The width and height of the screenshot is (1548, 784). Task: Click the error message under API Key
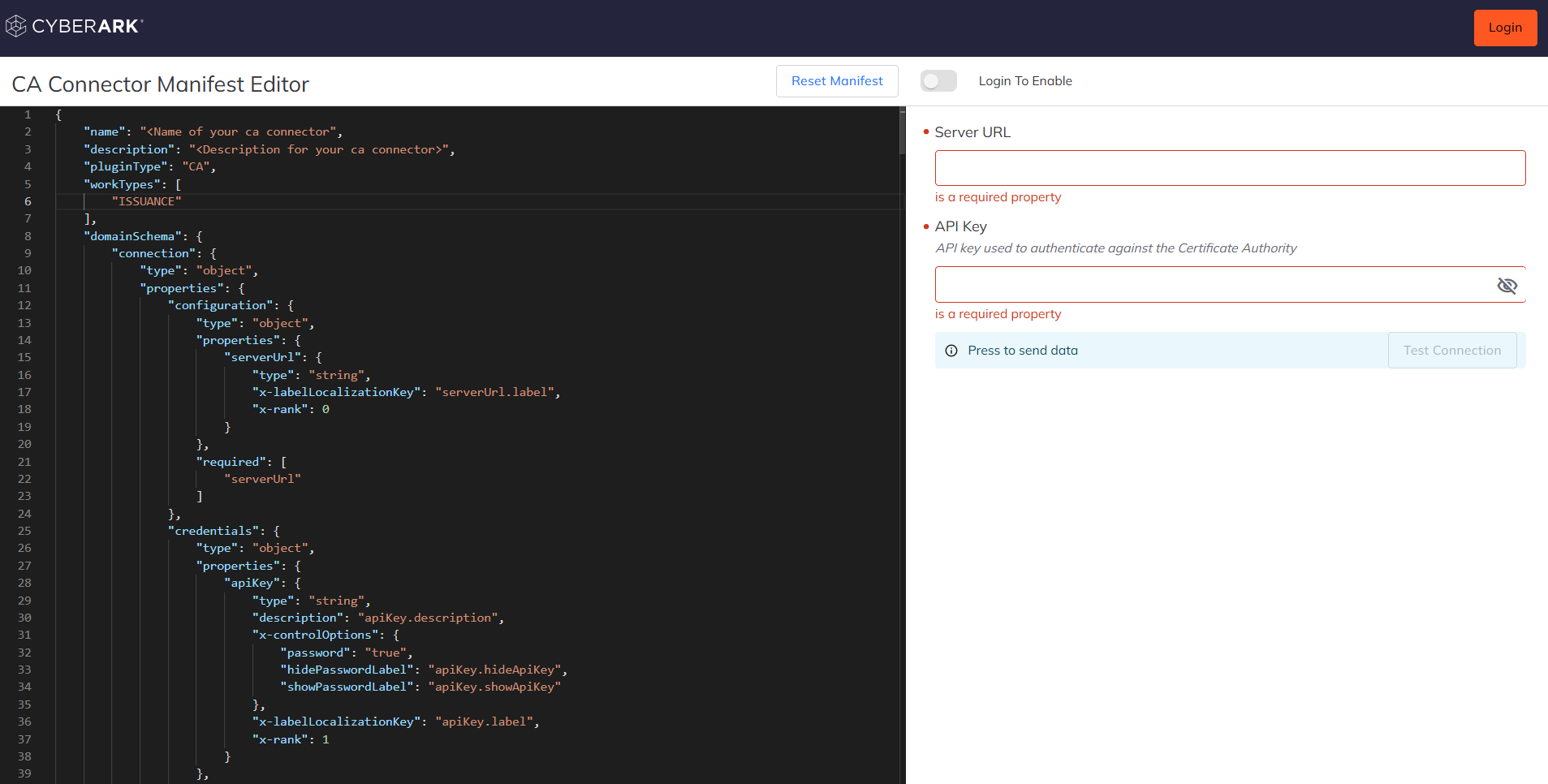point(998,314)
